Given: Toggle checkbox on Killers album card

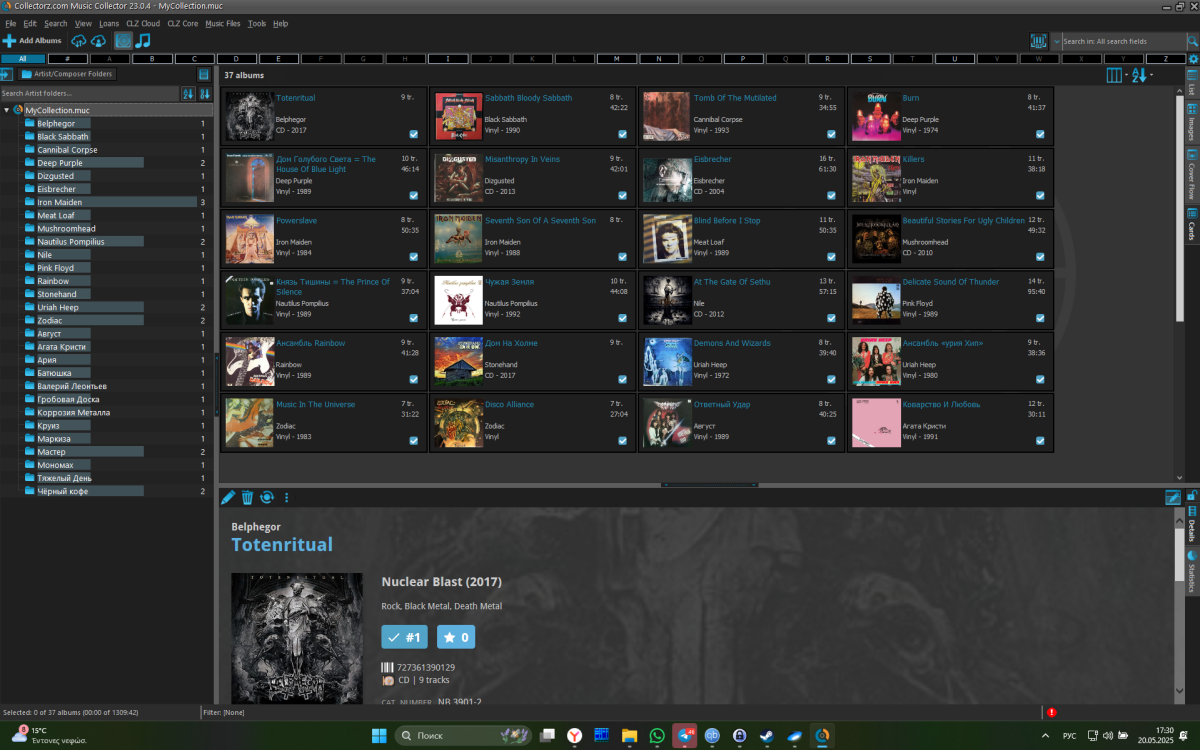Looking at the screenshot, I should (1040, 195).
